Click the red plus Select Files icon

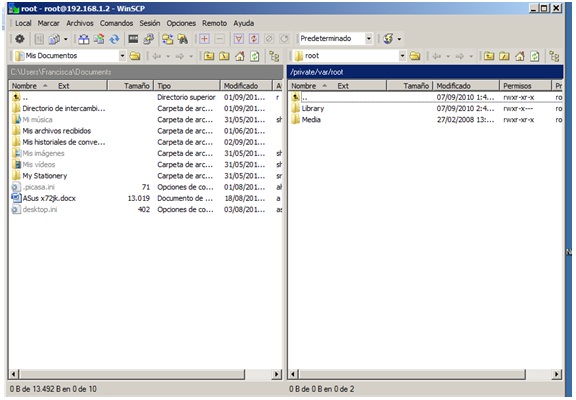tap(205, 39)
